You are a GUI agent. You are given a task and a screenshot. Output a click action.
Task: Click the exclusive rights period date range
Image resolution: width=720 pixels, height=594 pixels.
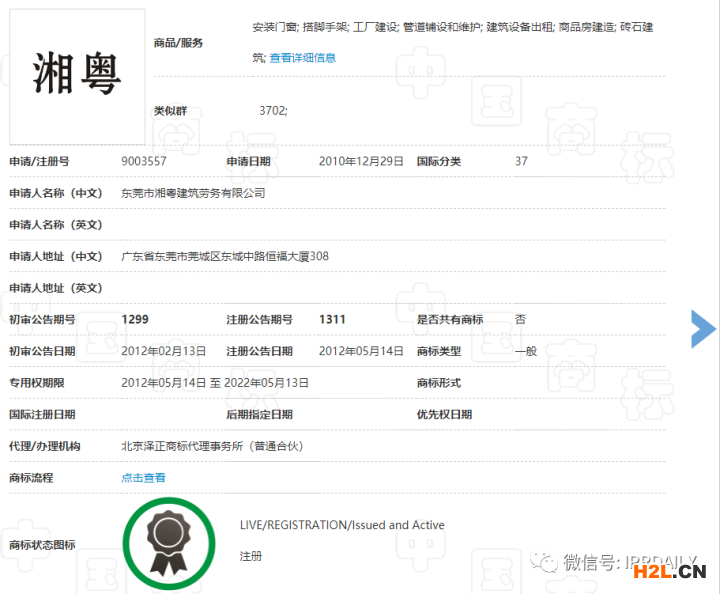pos(214,383)
